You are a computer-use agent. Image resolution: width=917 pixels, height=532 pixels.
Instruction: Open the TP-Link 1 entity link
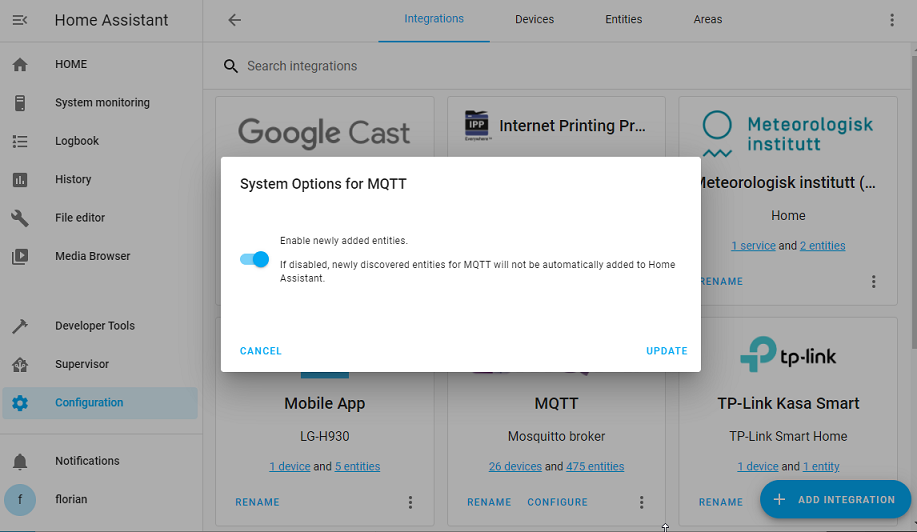pos(821,467)
